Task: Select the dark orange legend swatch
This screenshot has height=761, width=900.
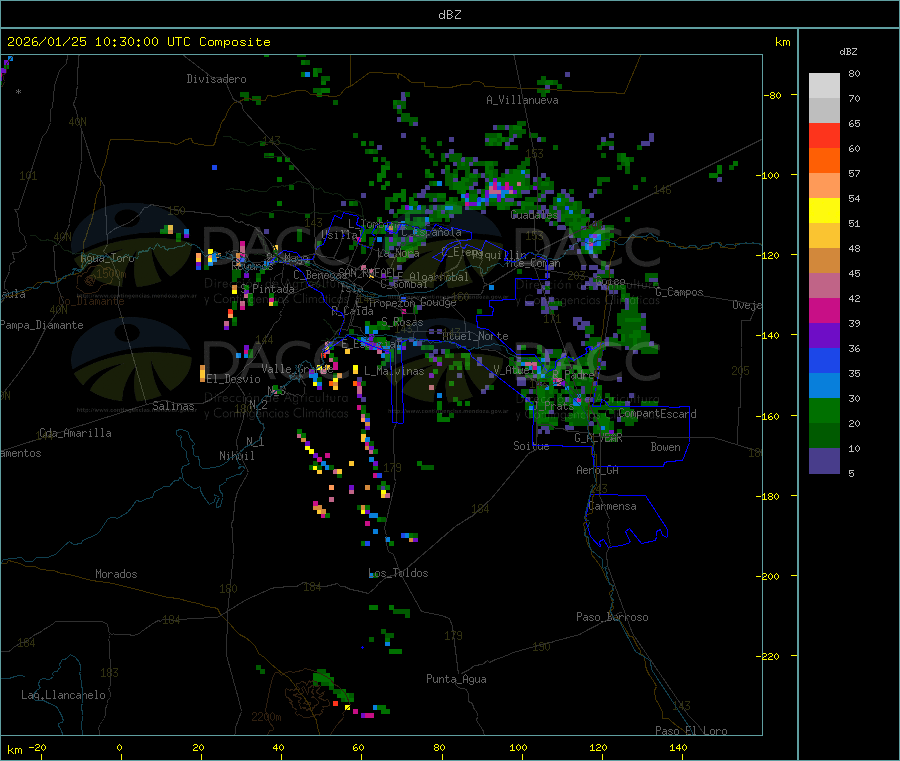Action: (824, 161)
